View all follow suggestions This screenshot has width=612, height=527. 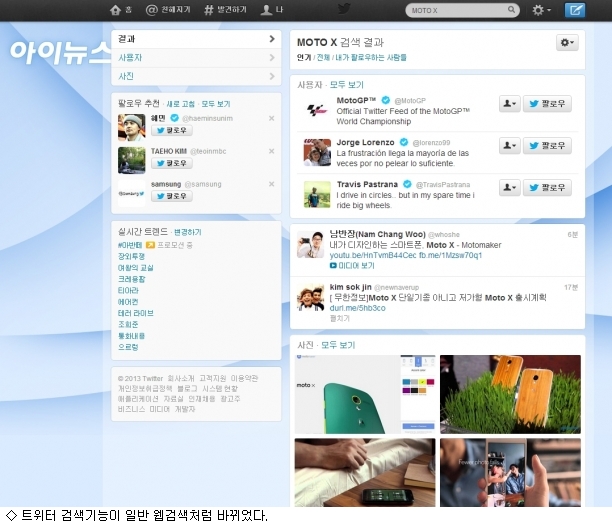coord(216,104)
